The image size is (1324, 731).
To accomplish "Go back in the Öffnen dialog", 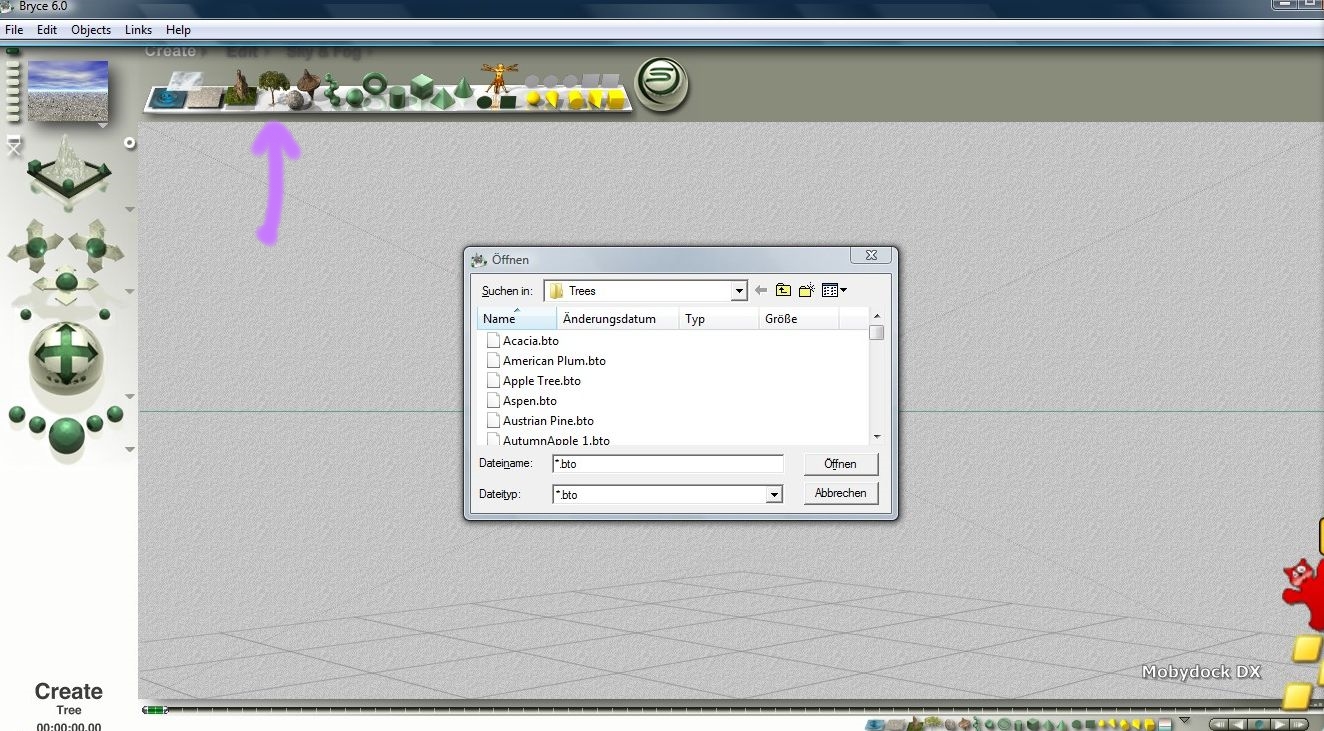I will click(761, 291).
